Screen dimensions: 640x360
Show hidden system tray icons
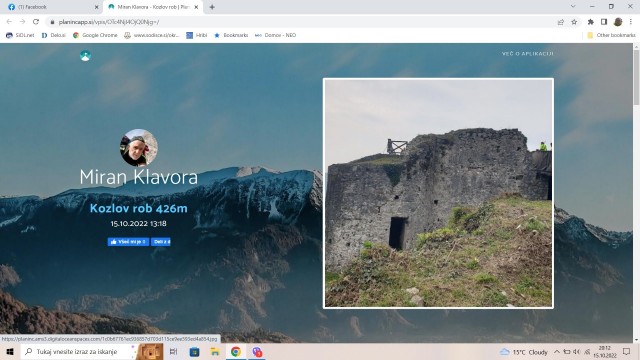557,351
